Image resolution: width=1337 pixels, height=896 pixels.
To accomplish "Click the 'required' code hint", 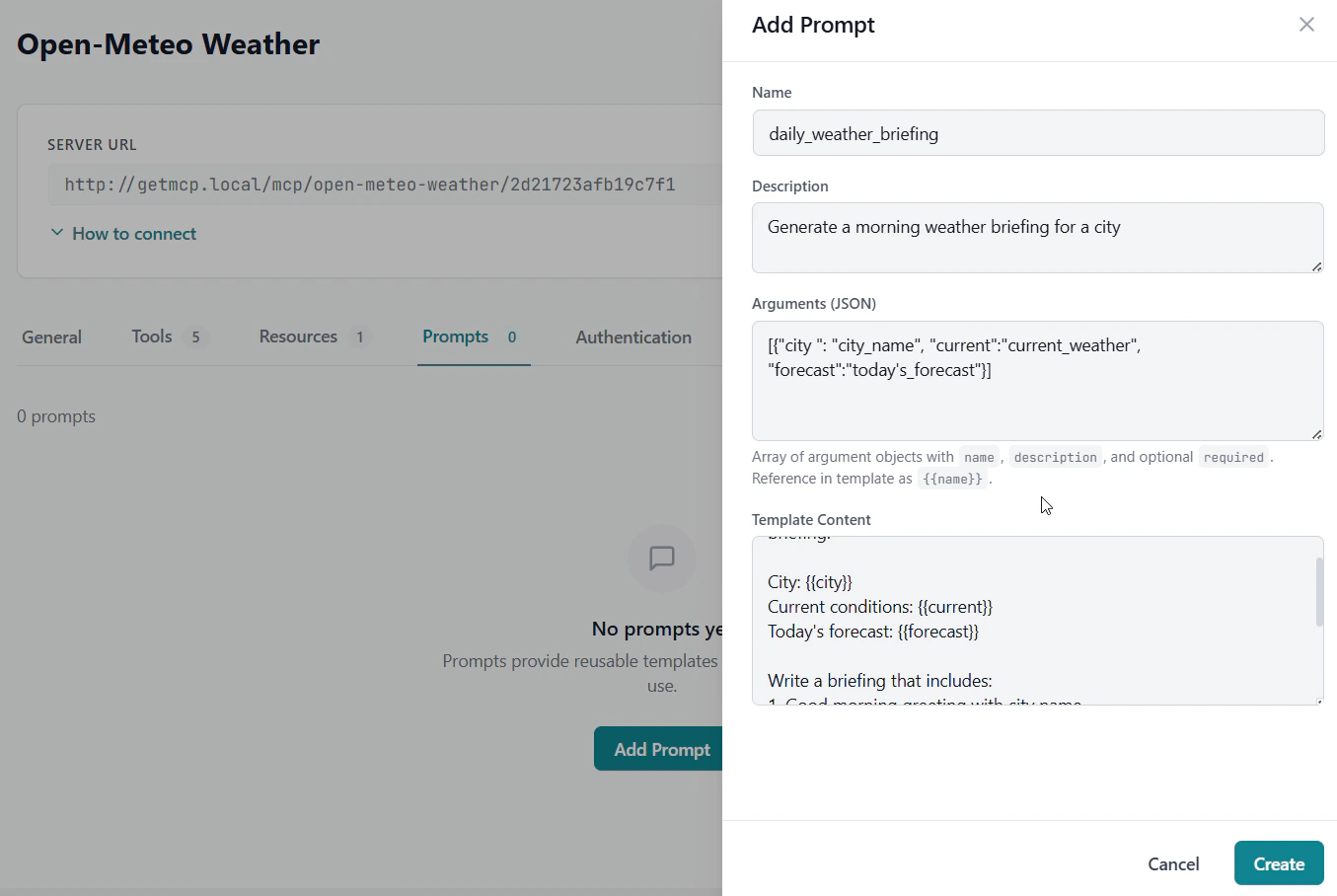I will (1233, 457).
